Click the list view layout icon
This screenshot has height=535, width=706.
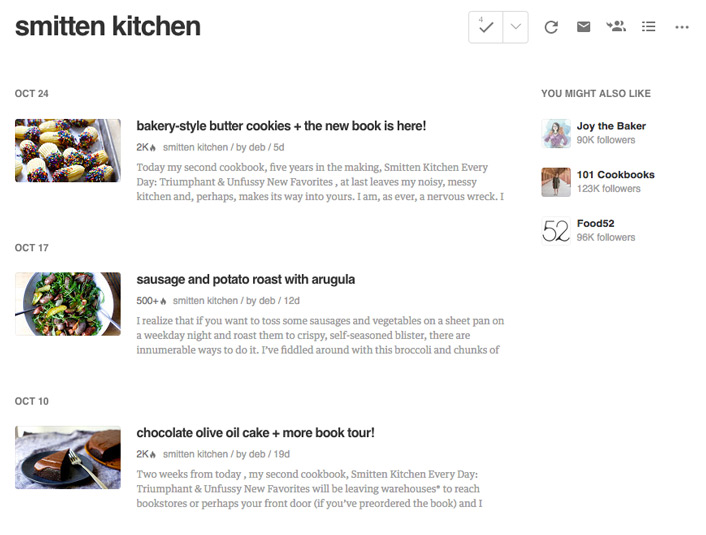pos(649,27)
